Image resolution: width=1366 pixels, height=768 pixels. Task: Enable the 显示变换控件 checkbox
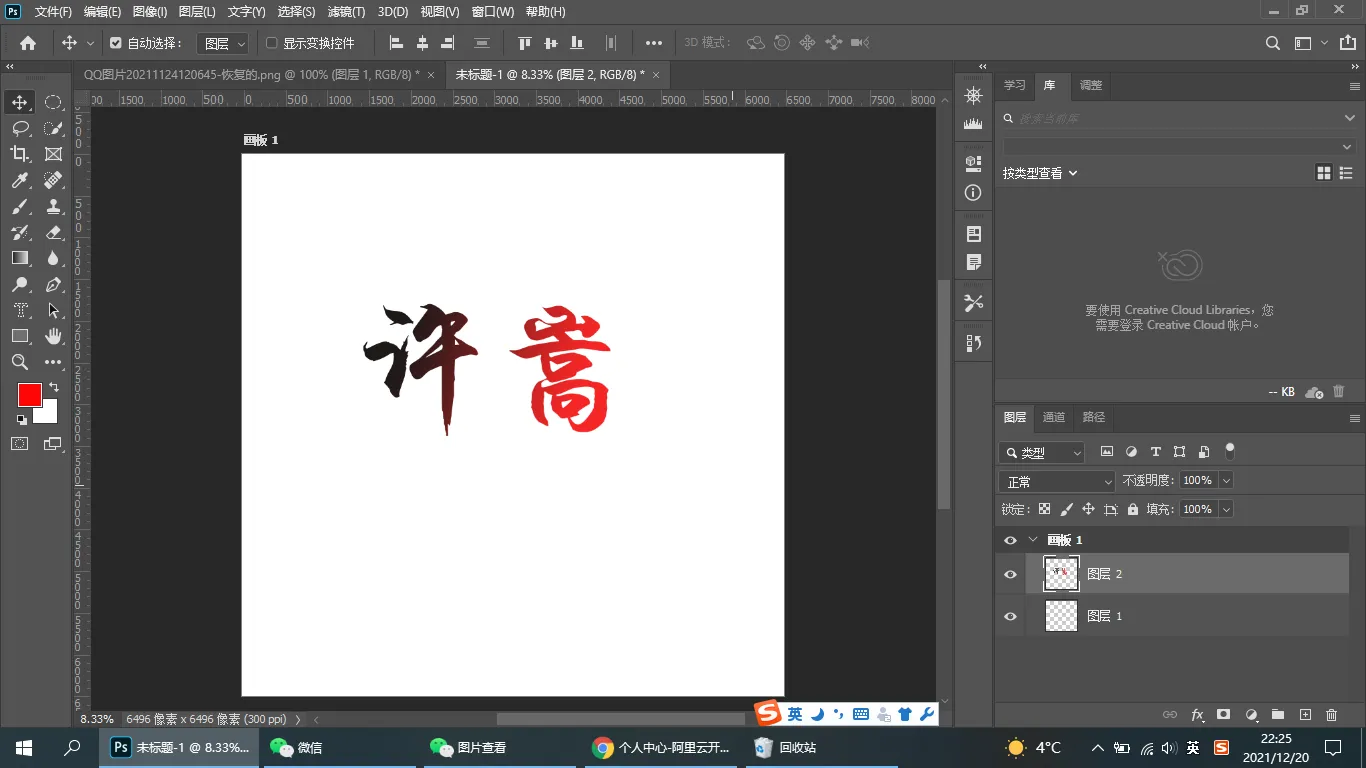tap(271, 43)
